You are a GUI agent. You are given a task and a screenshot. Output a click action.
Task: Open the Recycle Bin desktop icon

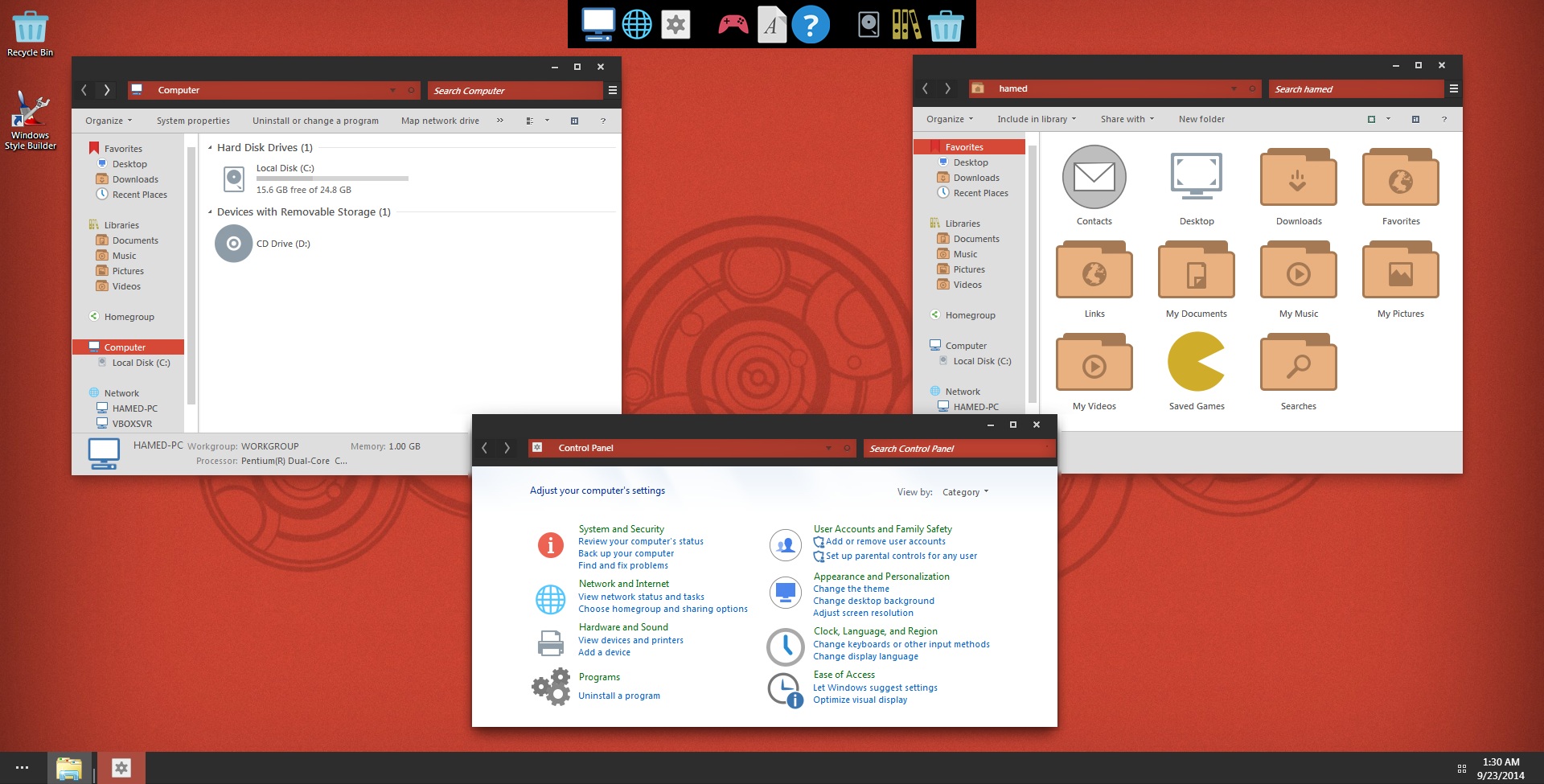tap(30, 34)
